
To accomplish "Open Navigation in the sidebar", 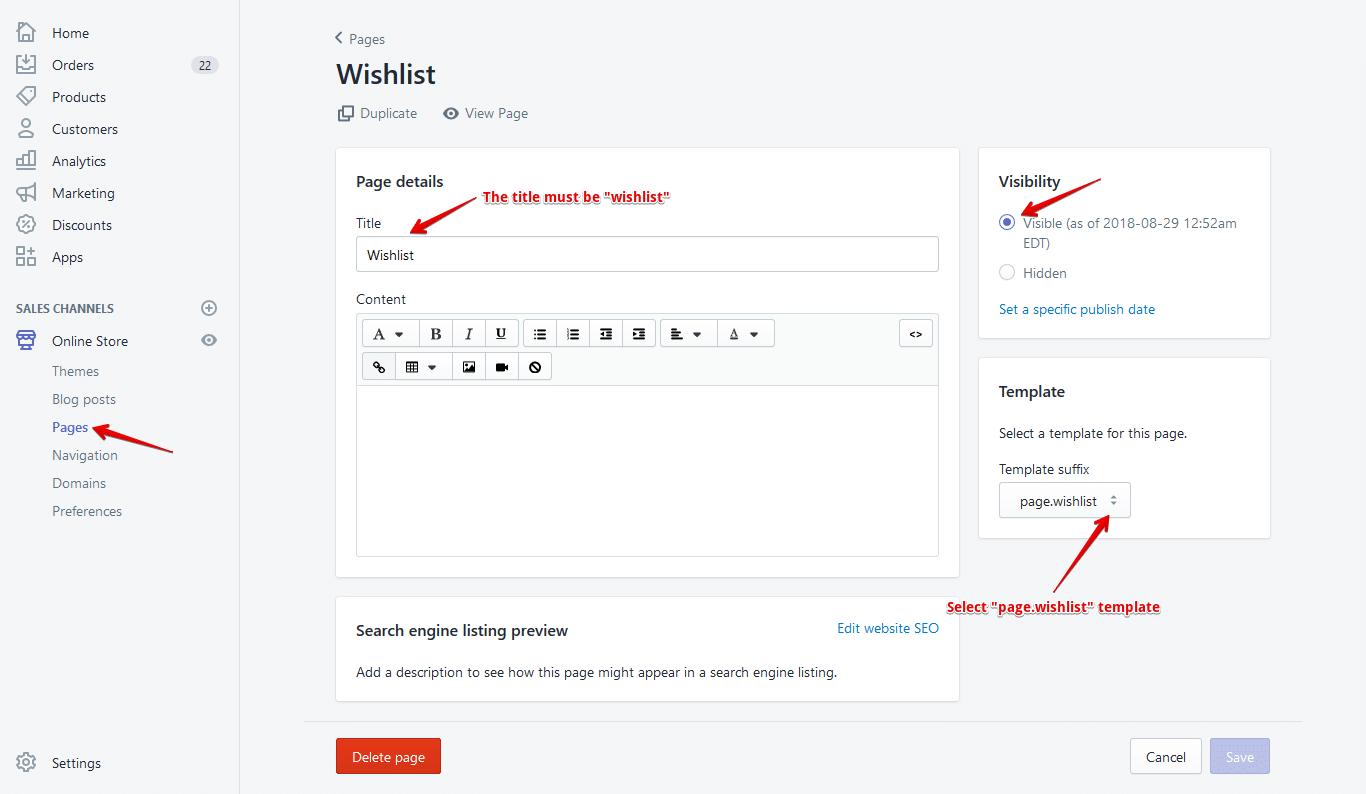I will (84, 454).
